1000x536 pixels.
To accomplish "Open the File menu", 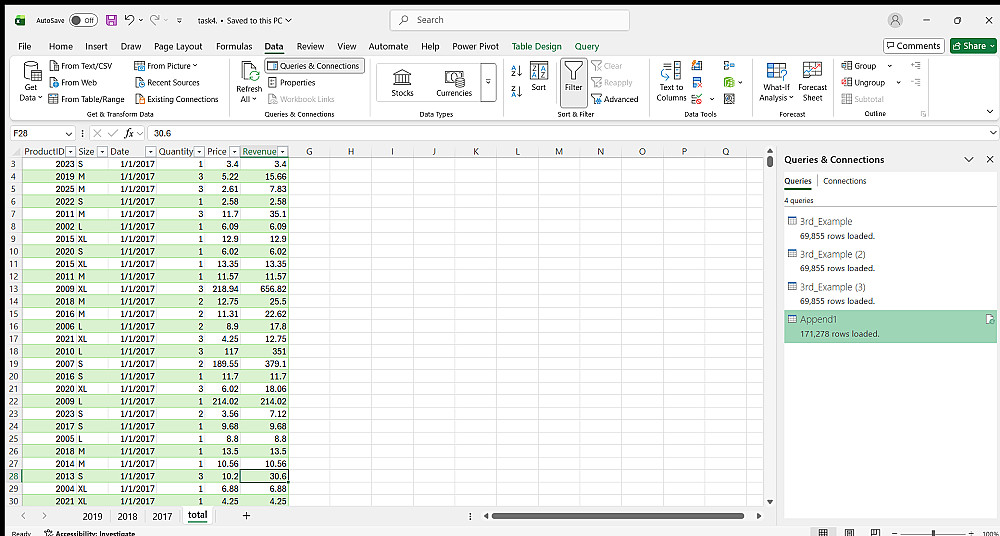I will pos(25,47).
